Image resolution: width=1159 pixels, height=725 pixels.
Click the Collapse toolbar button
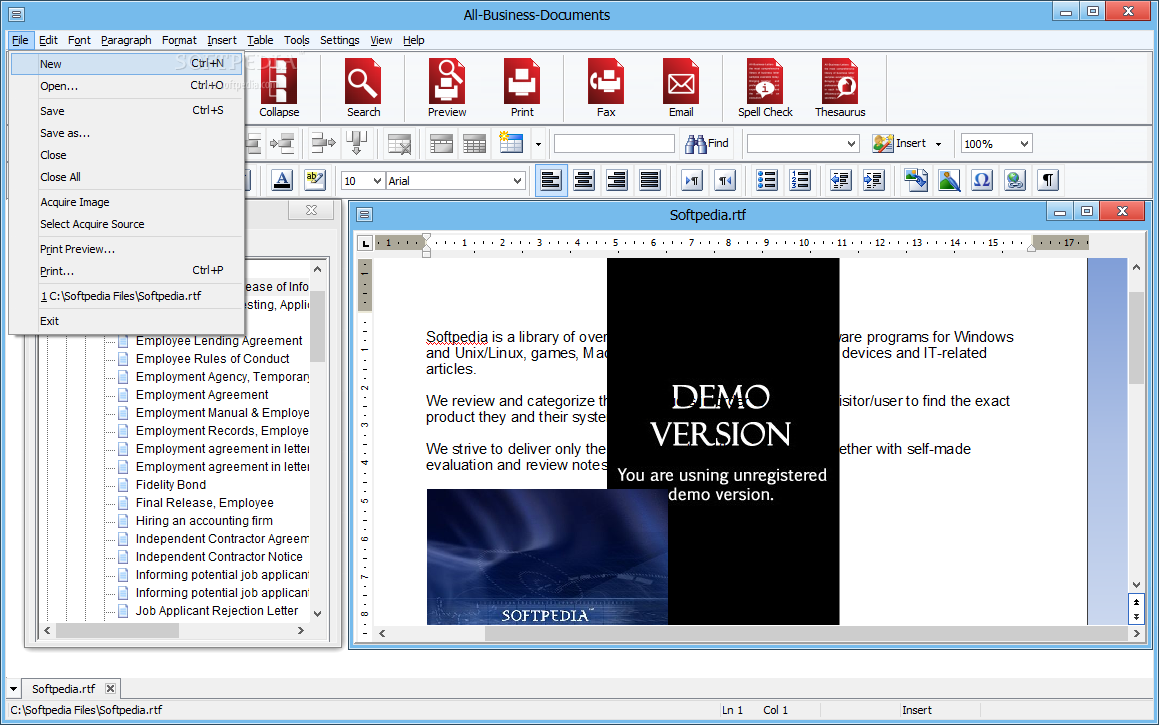[279, 89]
